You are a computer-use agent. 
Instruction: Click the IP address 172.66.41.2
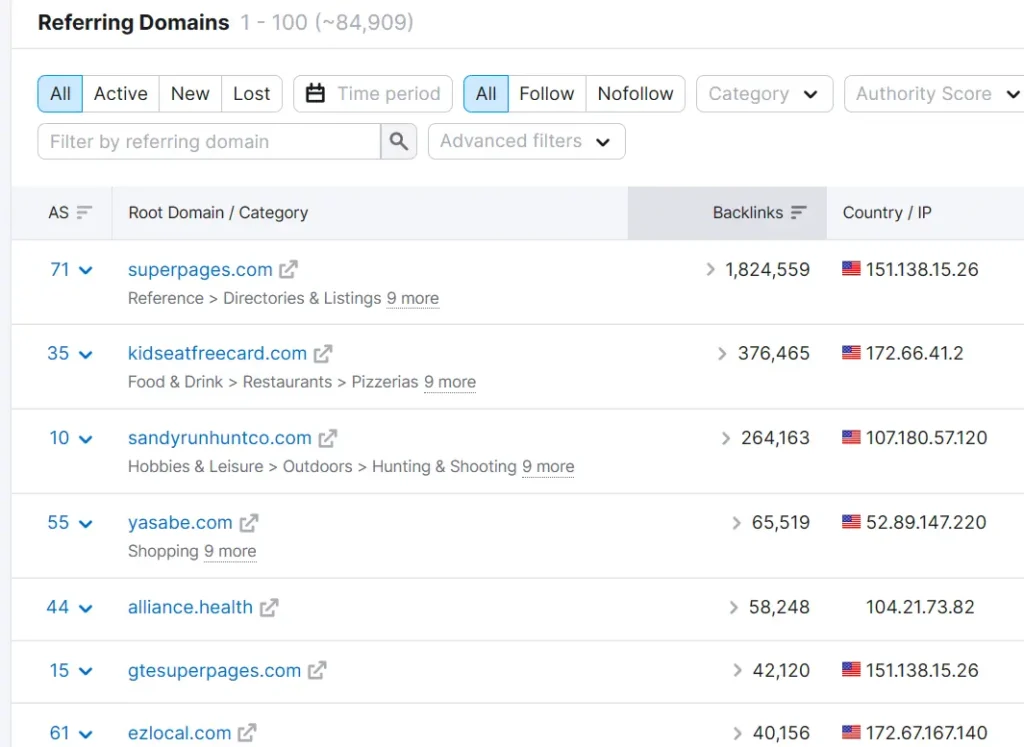pyautogui.click(x=914, y=353)
